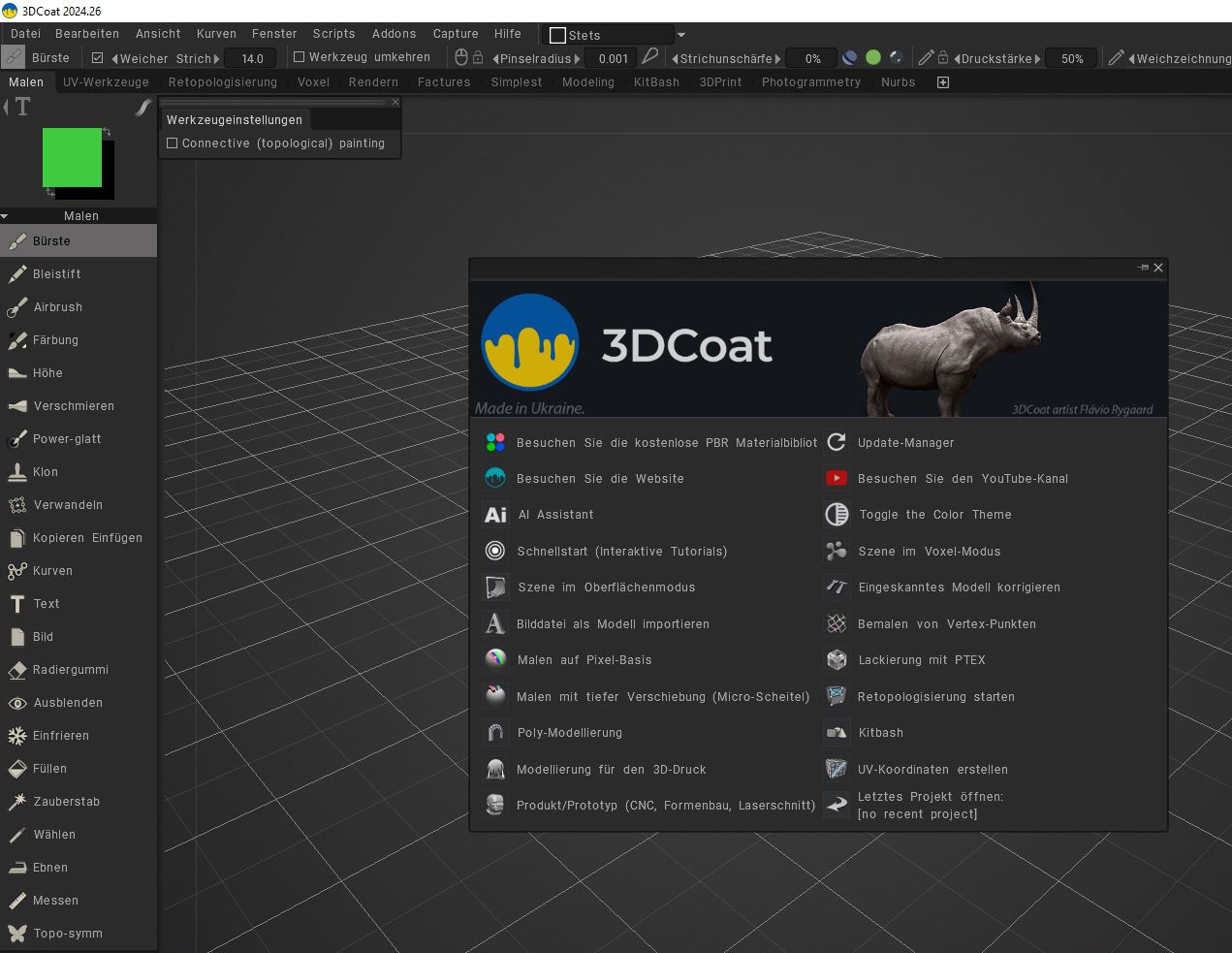Choose the Färbung tool
This screenshot has width=1232, height=953.
78,340
